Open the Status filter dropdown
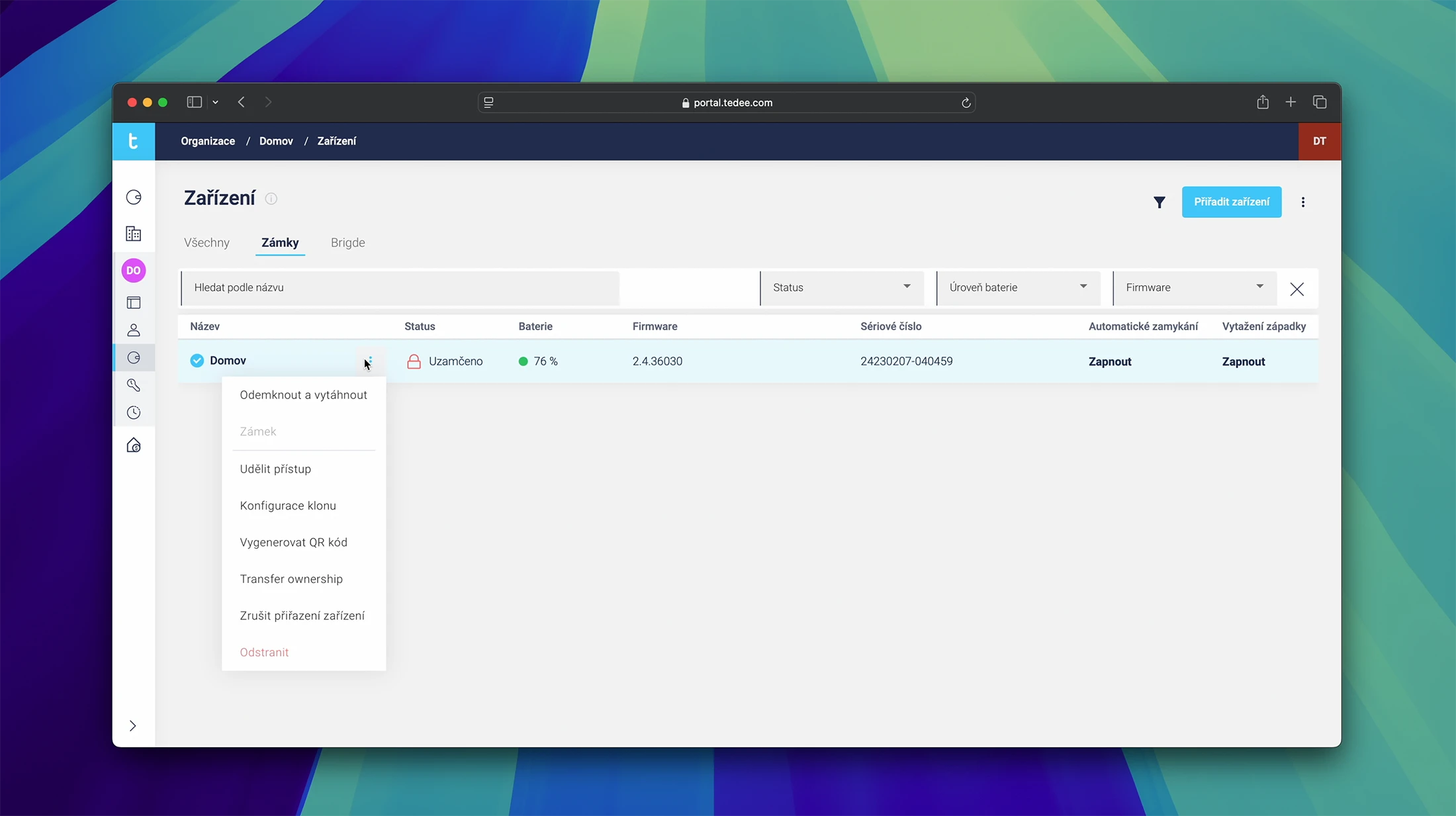 point(841,287)
